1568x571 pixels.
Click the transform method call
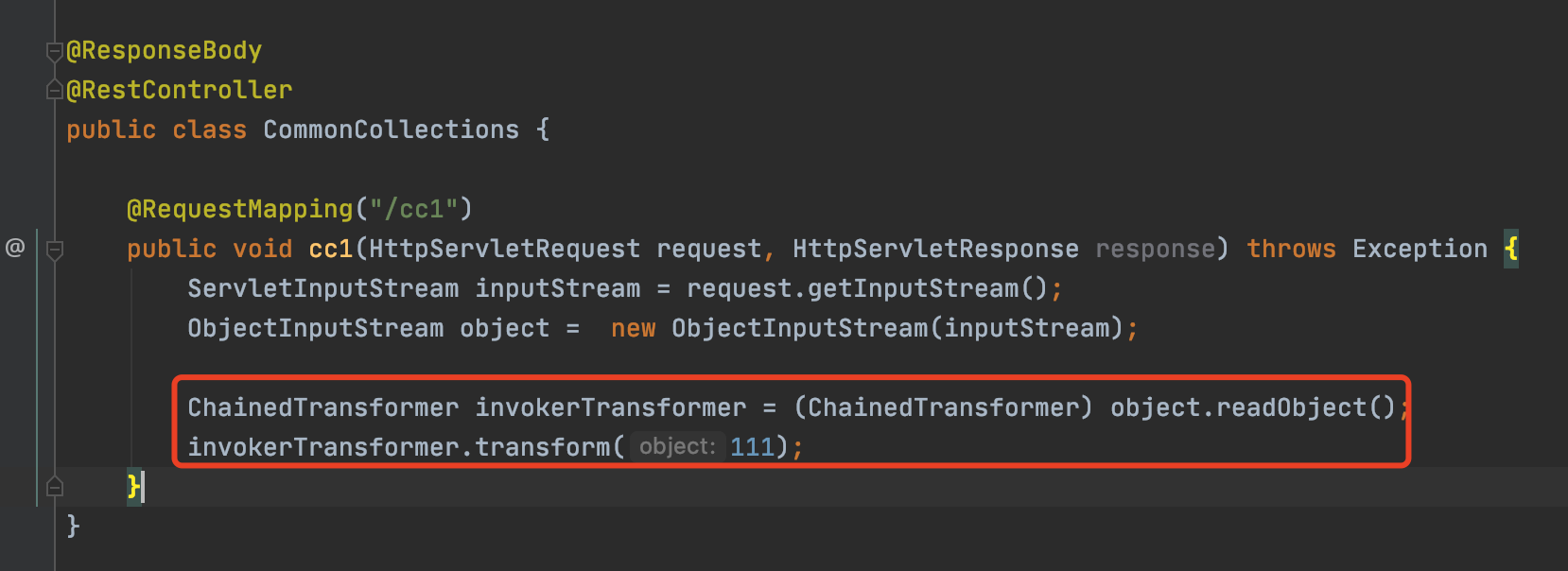pos(543,446)
